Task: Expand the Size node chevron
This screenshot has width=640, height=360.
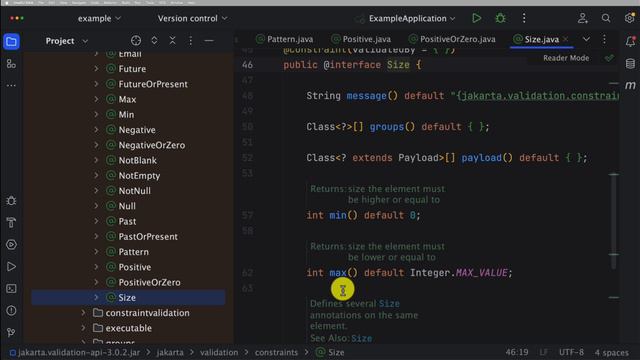Action: click(x=96, y=297)
